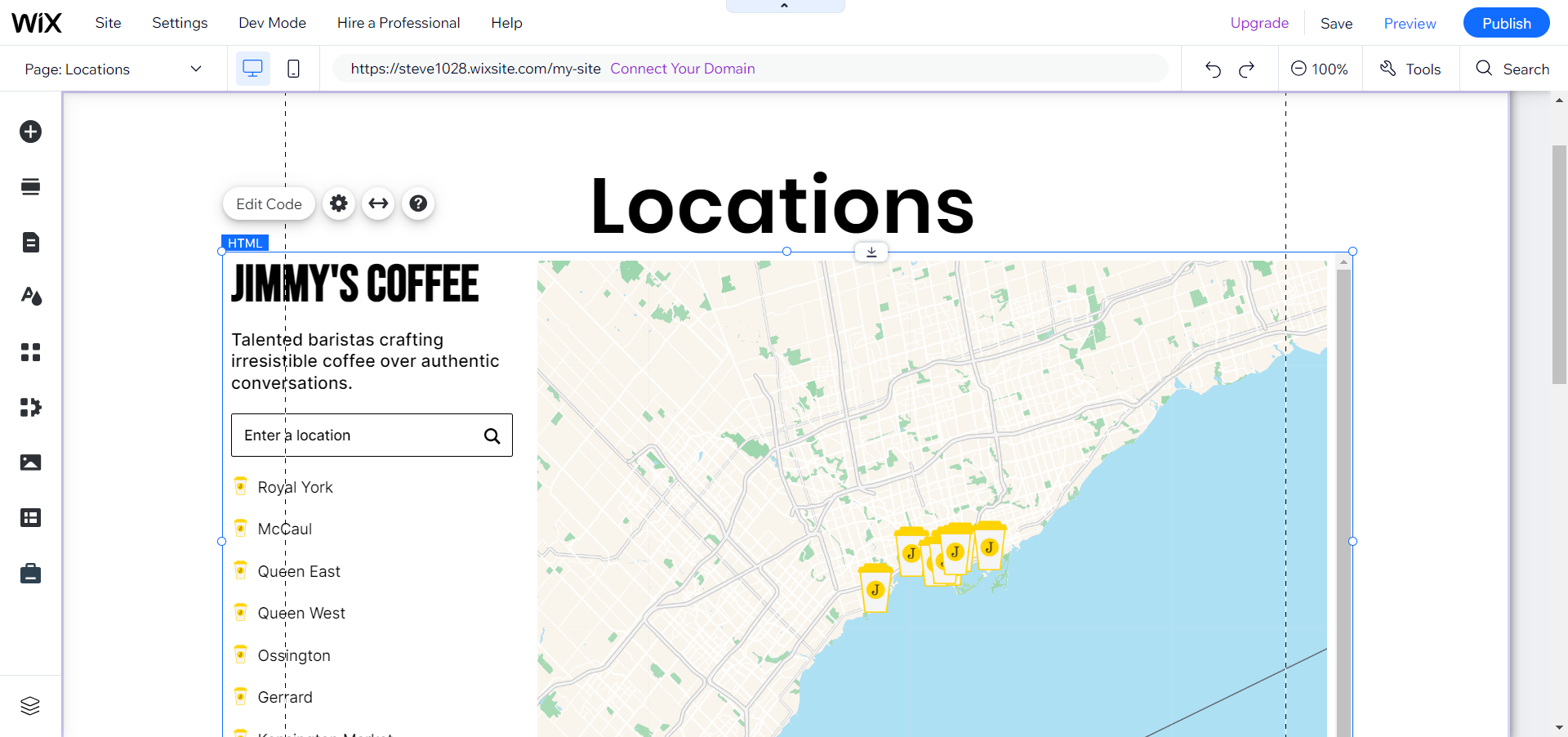This screenshot has width=1568, height=737.
Task: Click the JIMMY'S COFFEE title
Action: 354,284
